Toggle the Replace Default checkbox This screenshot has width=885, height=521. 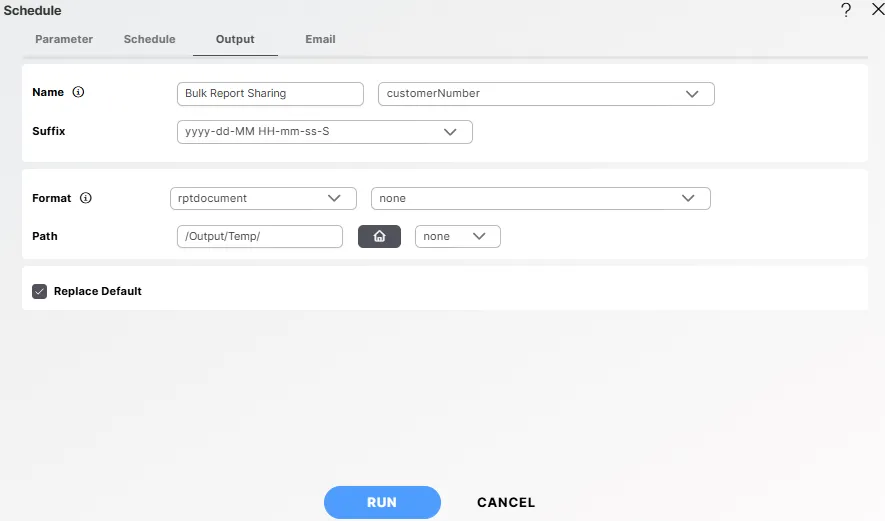tap(40, 291)
